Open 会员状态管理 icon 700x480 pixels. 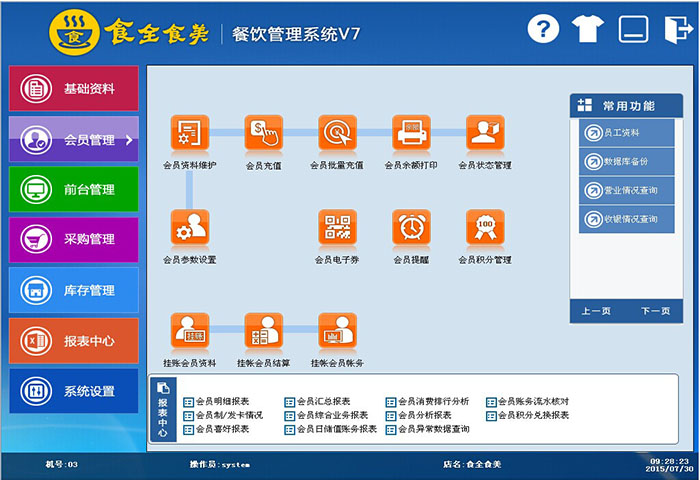point(485,133)
